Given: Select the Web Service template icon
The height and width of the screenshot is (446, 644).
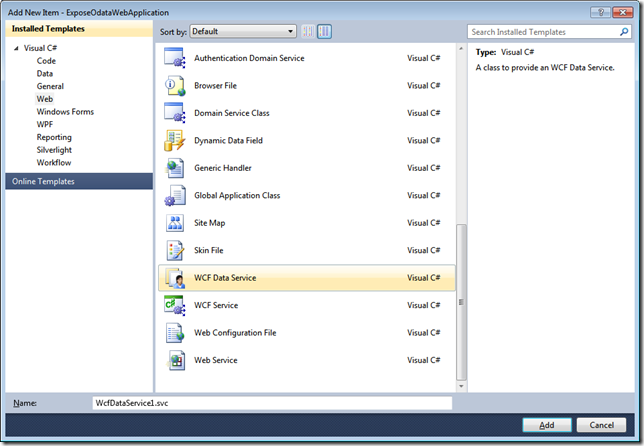Looking at the screenshot, I should (175, 360).
